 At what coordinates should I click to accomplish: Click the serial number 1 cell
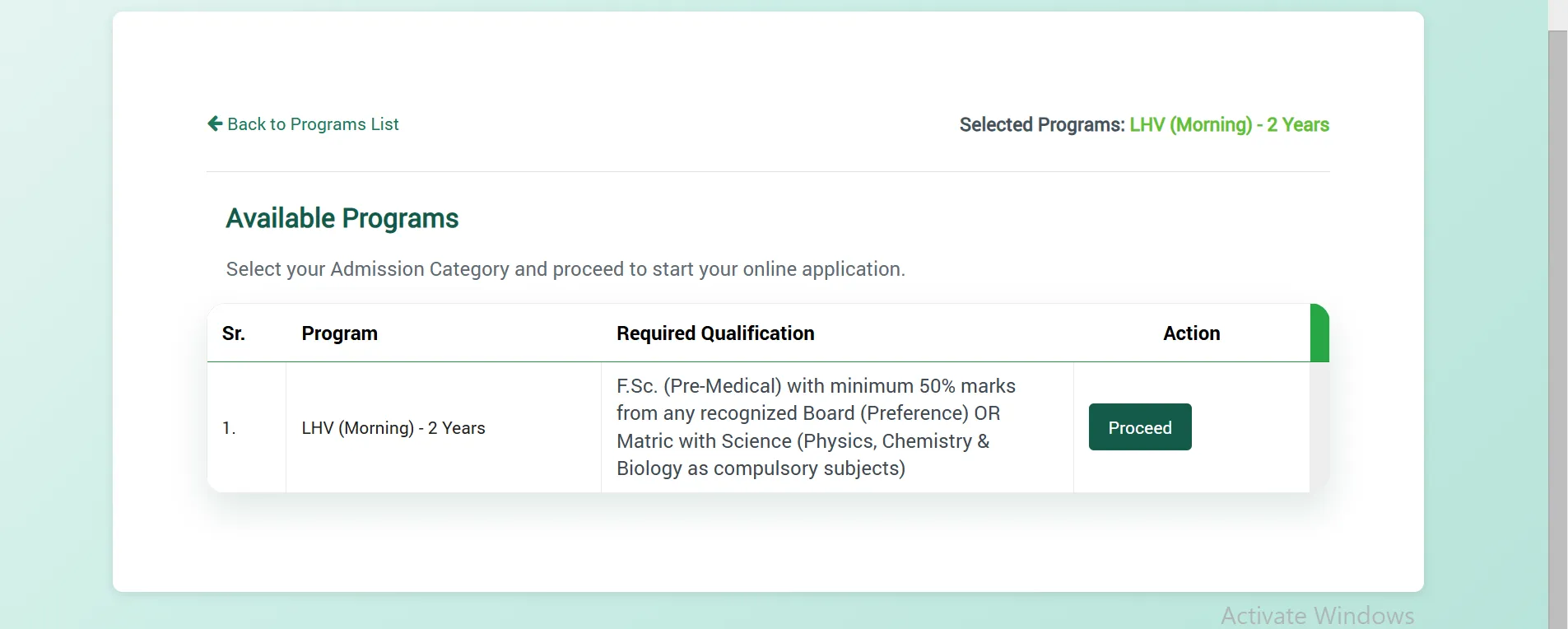tap(230, 427)
